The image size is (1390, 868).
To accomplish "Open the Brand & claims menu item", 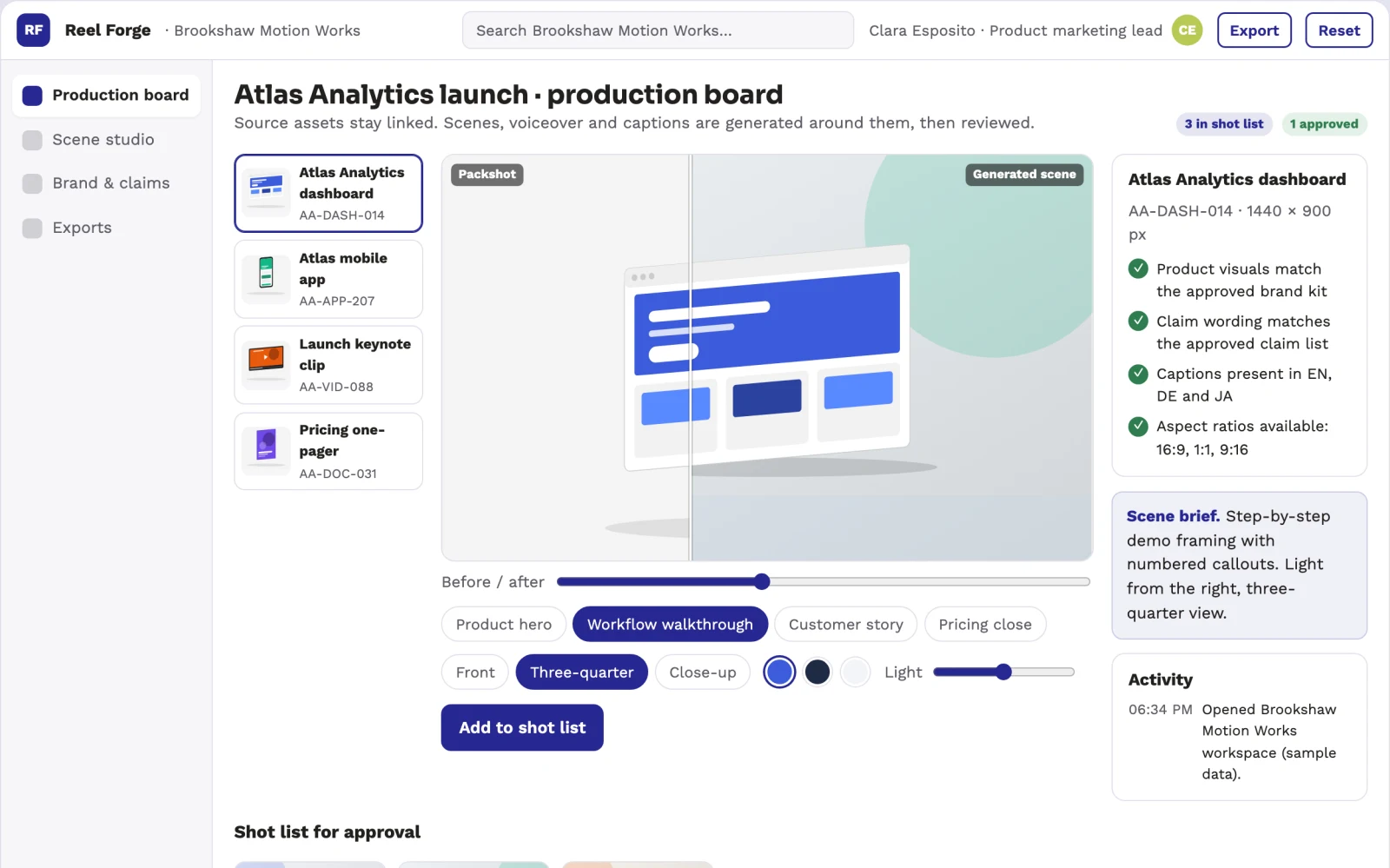I will 106,183.
